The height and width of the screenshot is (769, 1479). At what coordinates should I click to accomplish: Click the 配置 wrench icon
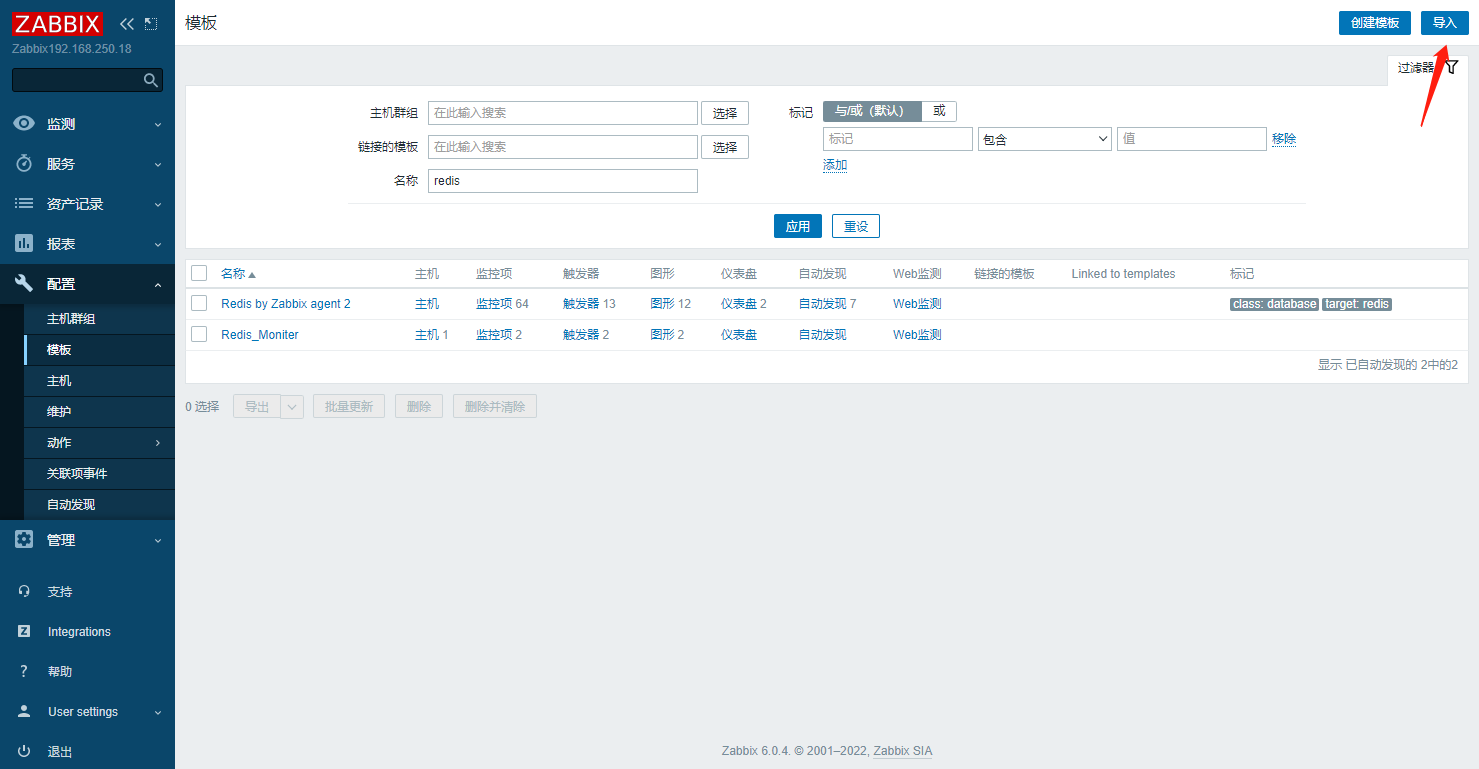[x=24, y=284]
